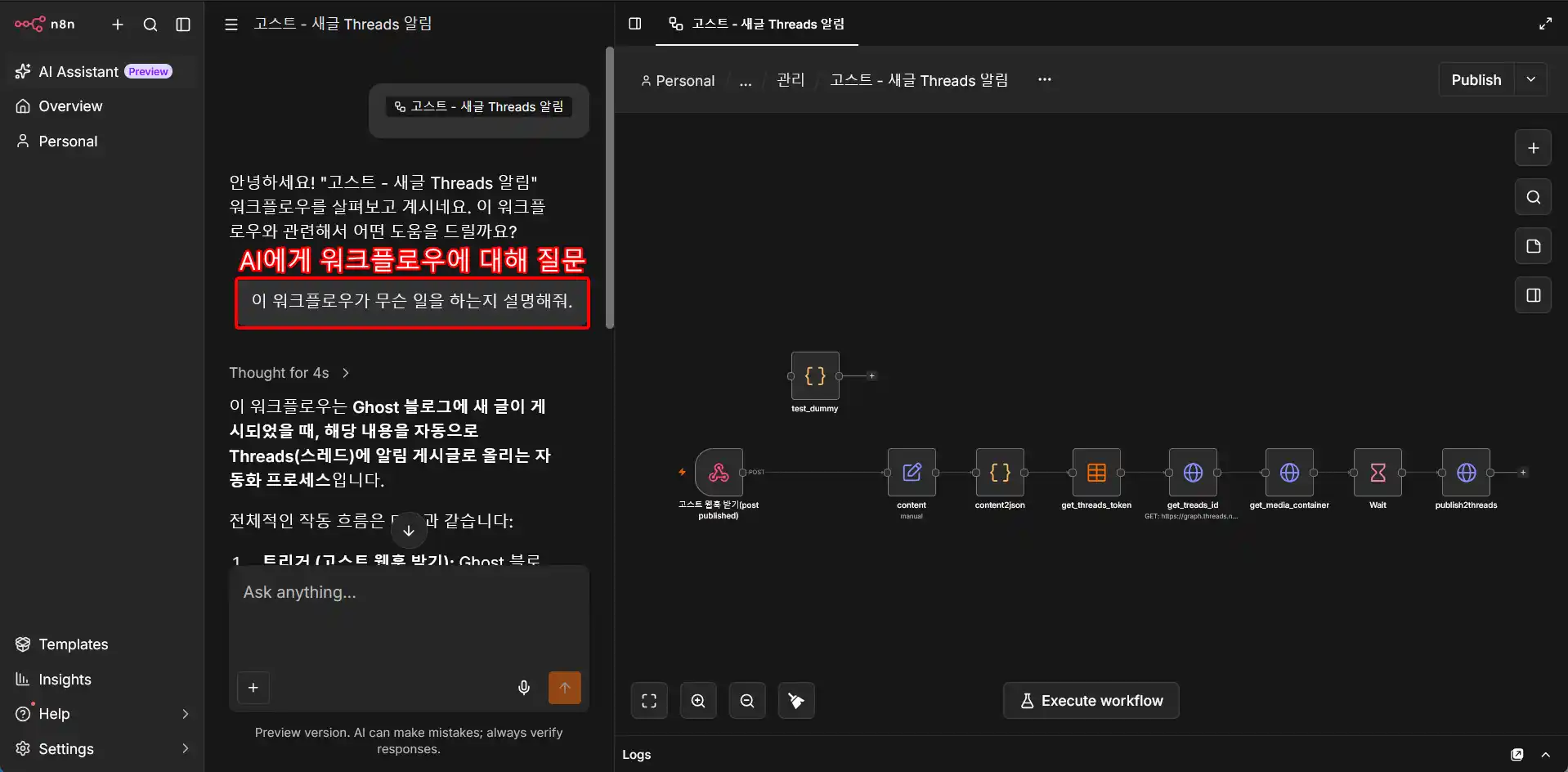Select the content edit node
Image resolution: width=1568 pixels, height=772 pixels.
[x=912, y=473]
